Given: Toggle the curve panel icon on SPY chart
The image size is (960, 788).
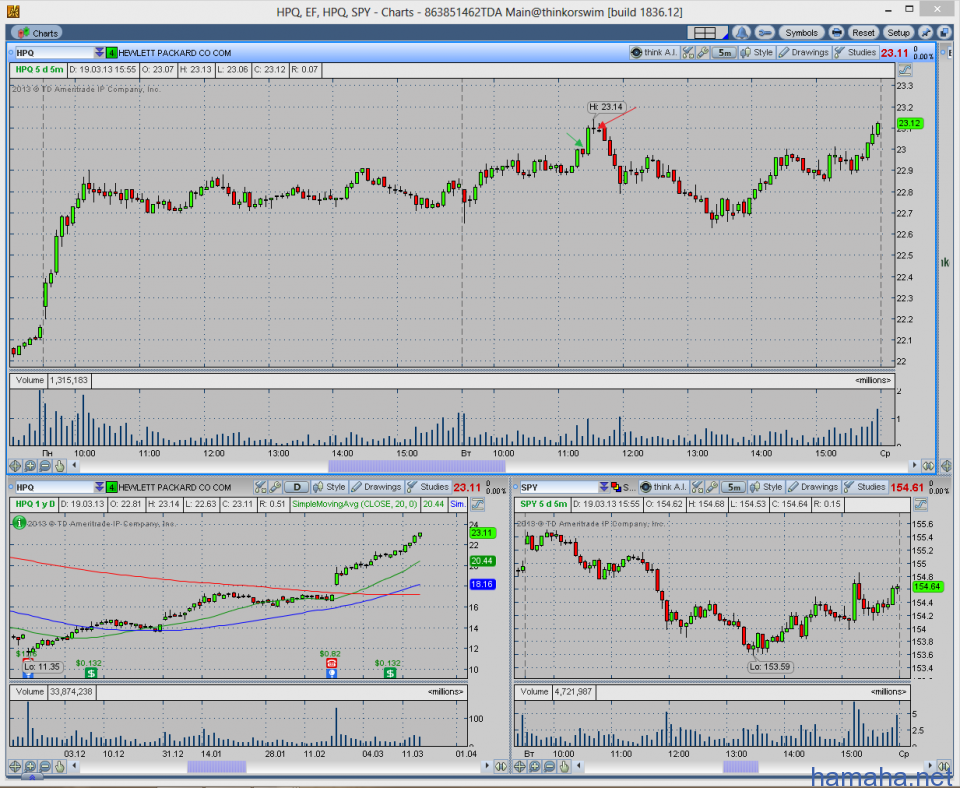Looking at the screenshot, I should pos(921,505).
